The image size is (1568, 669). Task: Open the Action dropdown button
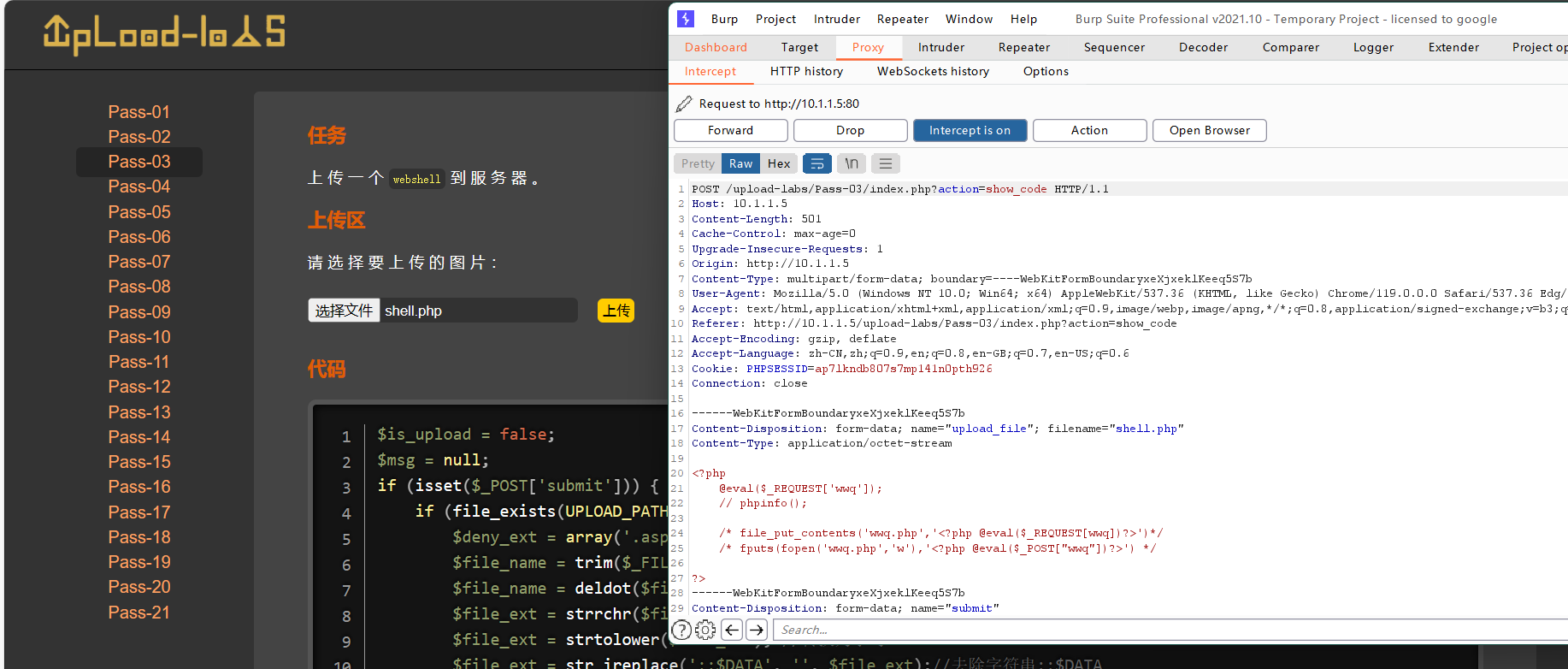pyautogui.click(x=1089, y=130)
